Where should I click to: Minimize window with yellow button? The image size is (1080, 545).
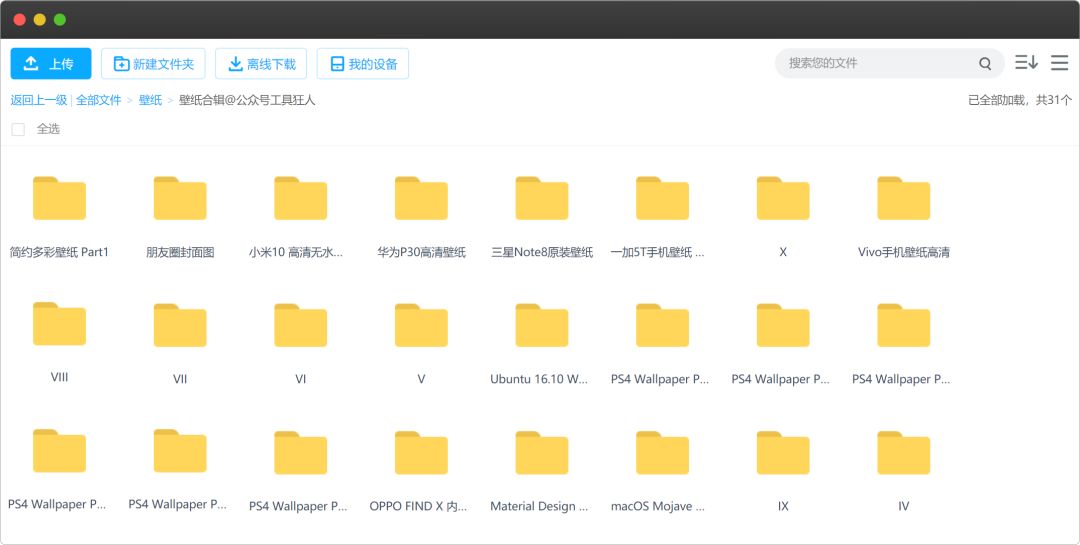click(x=40, y=19)
